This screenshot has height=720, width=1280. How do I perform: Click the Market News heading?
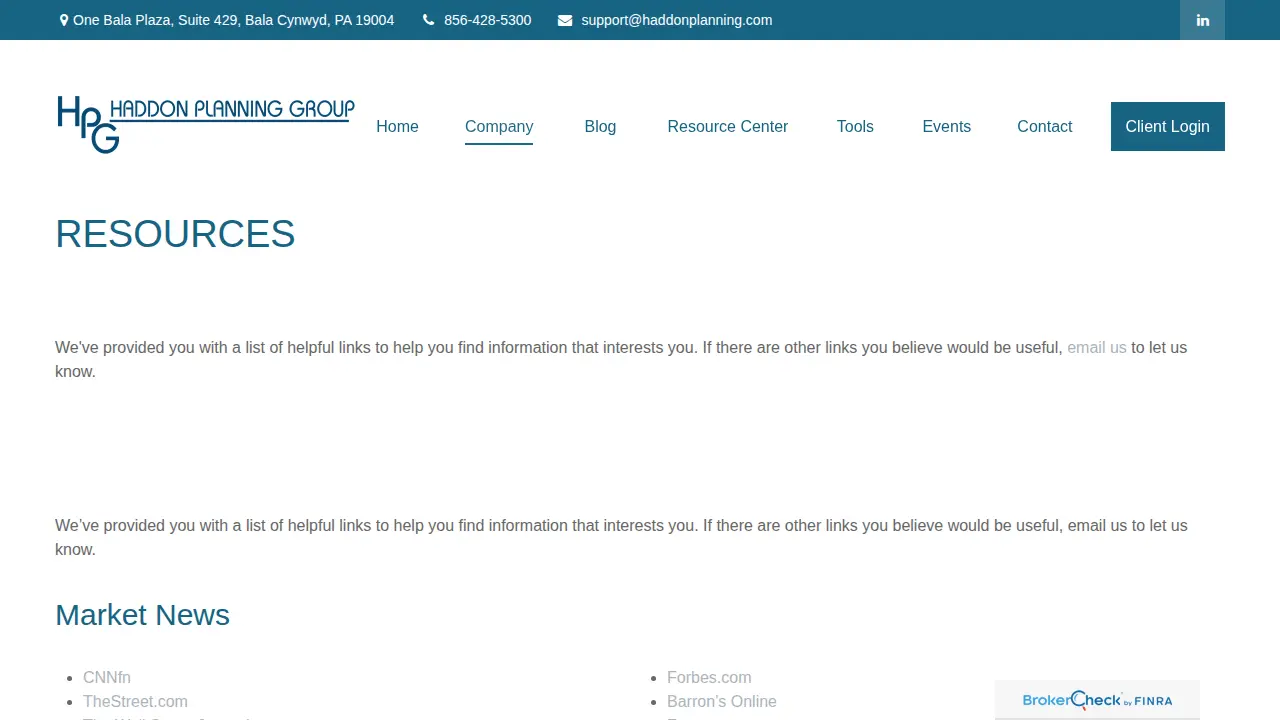(142, 615)
